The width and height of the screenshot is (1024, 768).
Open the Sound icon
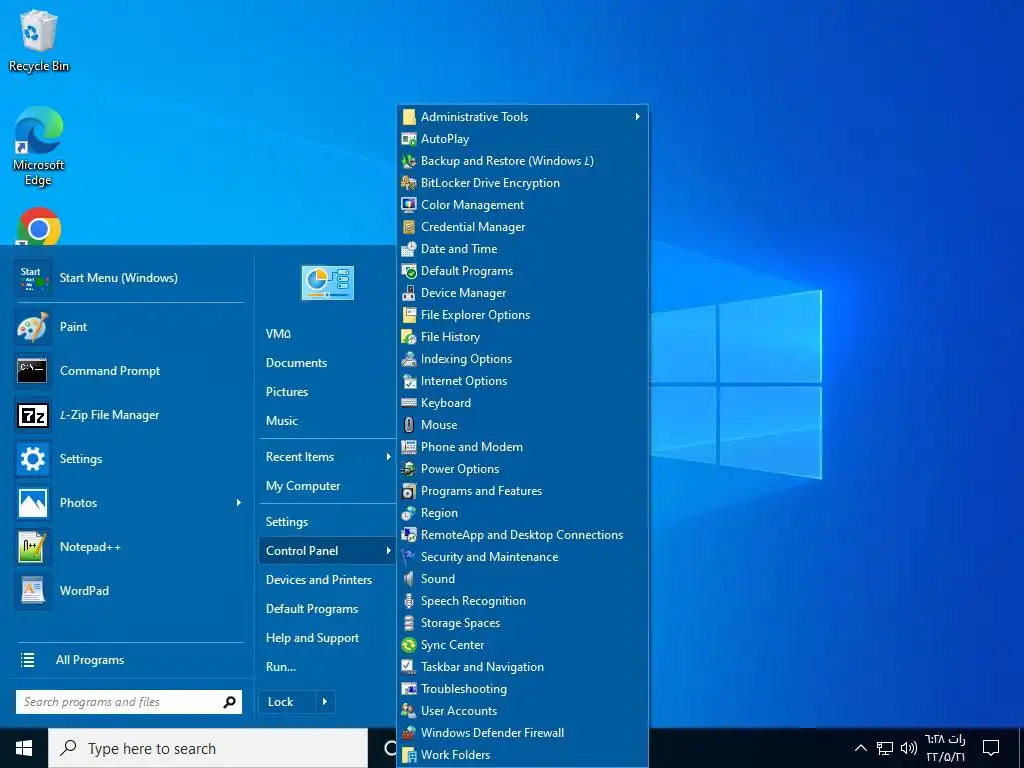(x=409, y=579)
